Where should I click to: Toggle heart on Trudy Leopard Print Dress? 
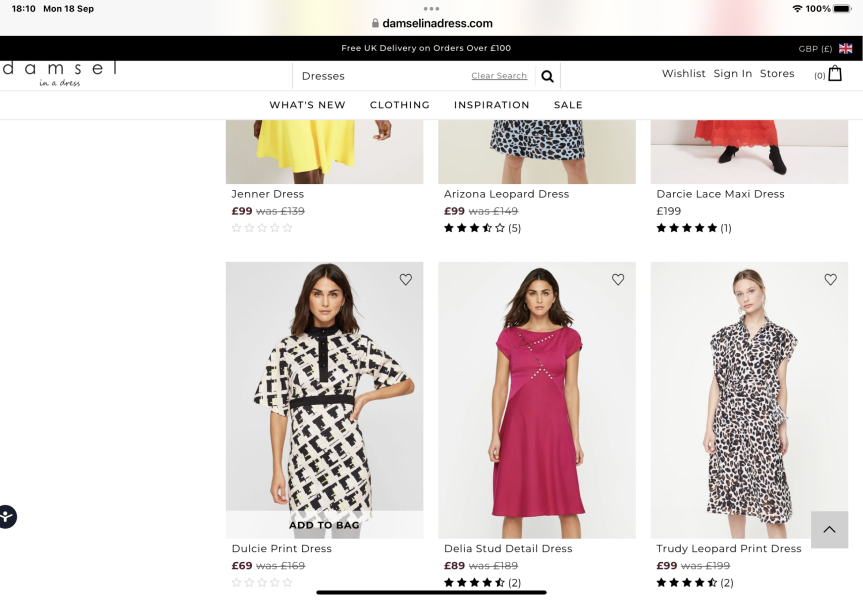(x=830, y=280)
